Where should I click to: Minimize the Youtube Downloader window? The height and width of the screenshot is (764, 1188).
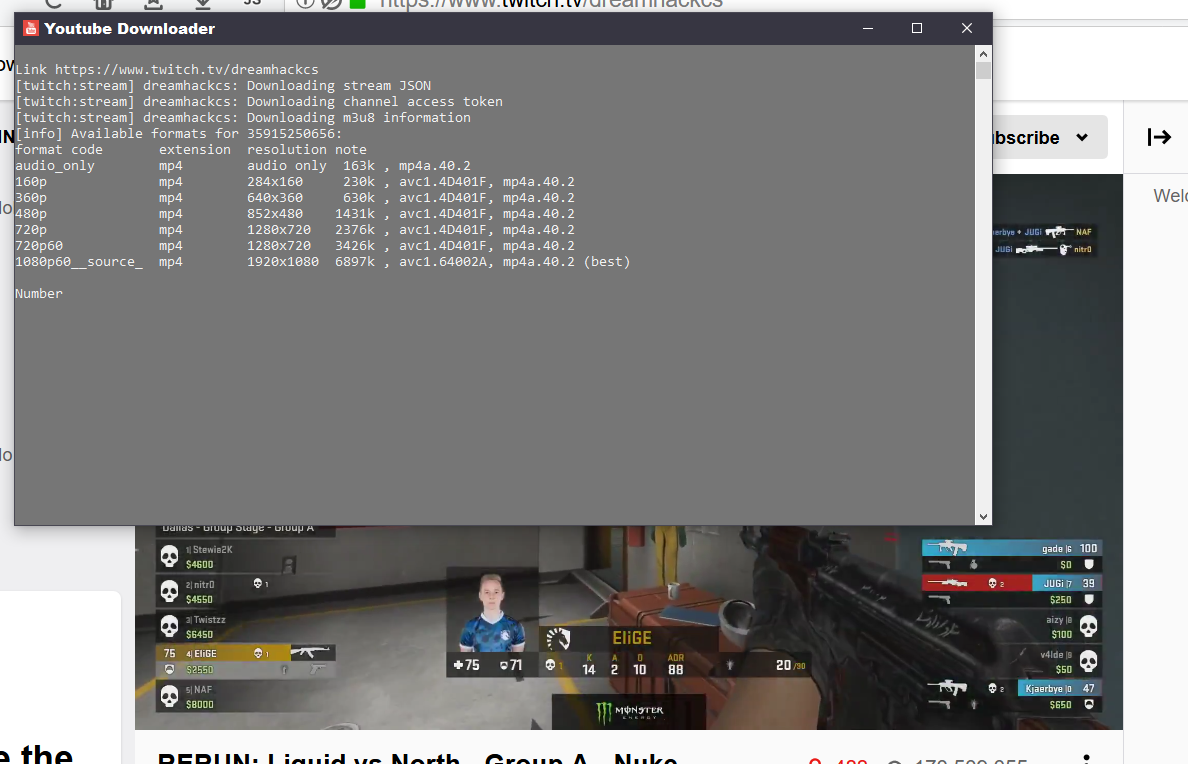tap(868, 29)
